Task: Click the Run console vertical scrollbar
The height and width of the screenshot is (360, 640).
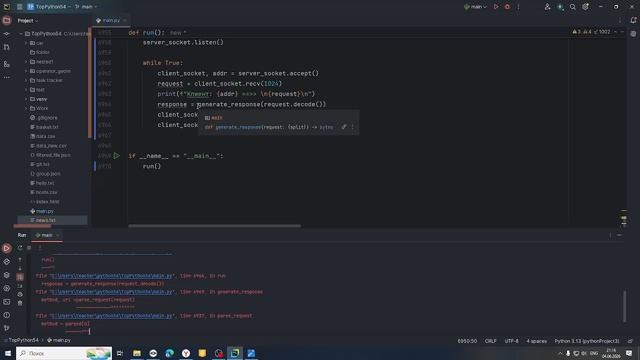Action: point(624,306)
